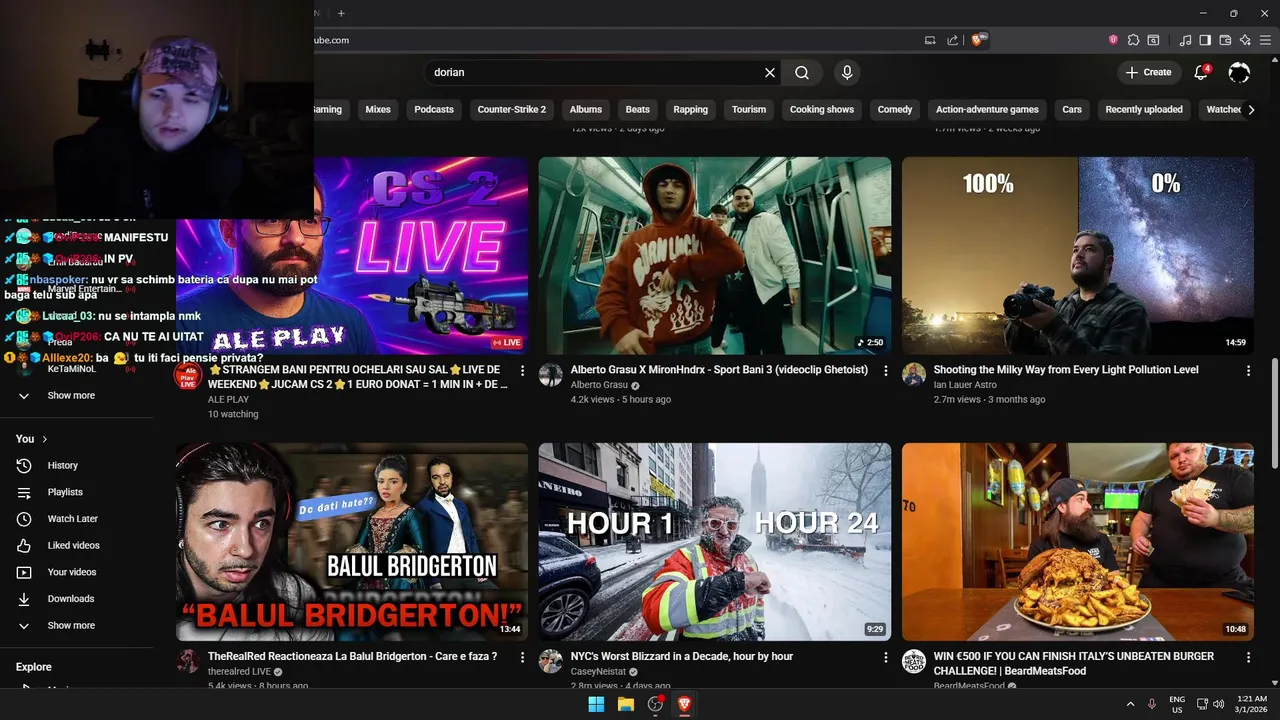This screenshot has height=720, width=1280.
Task: Open options for ALE PLAY live video
Action: click(522, 370)
